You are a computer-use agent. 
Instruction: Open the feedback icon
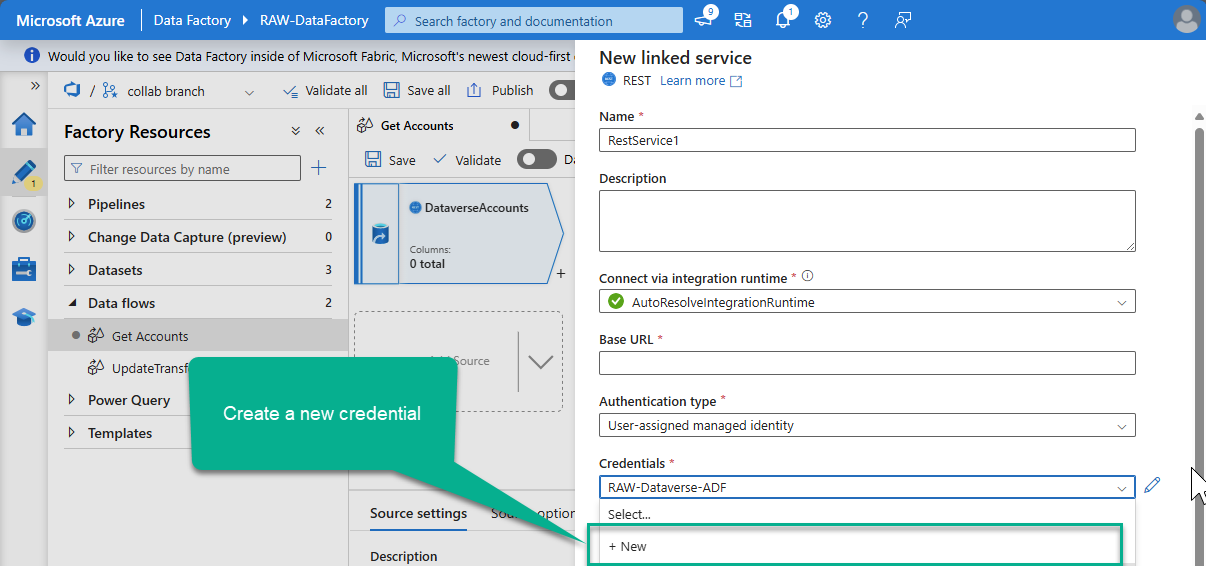[903, 20]
